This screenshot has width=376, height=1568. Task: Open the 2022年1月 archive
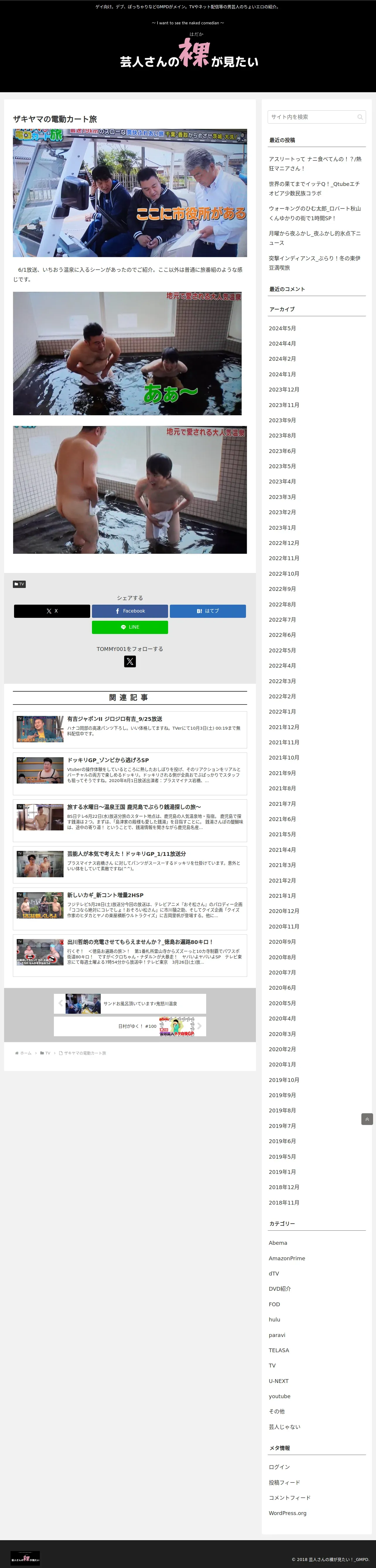282,712
